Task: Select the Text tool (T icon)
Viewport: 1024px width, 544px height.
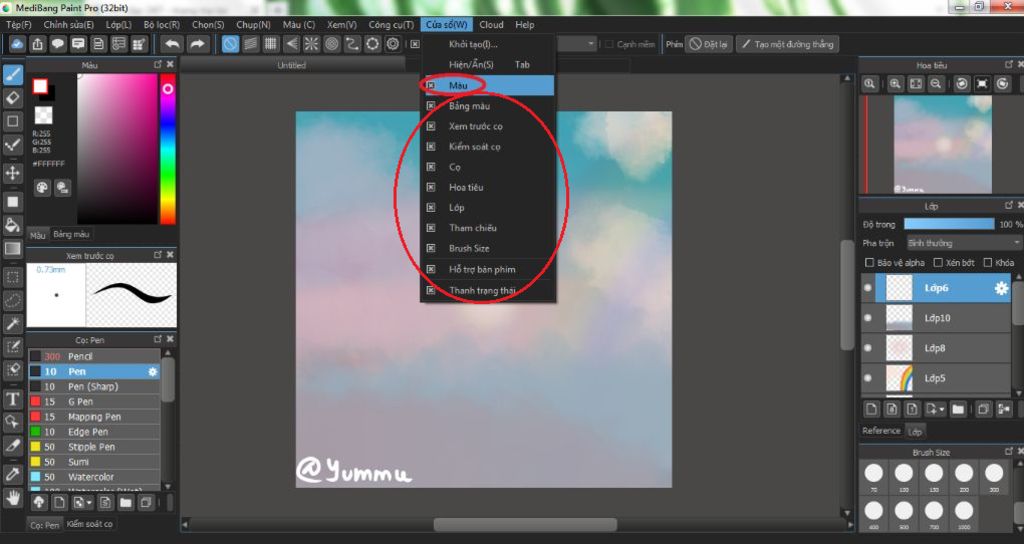Action: point(12,398)
